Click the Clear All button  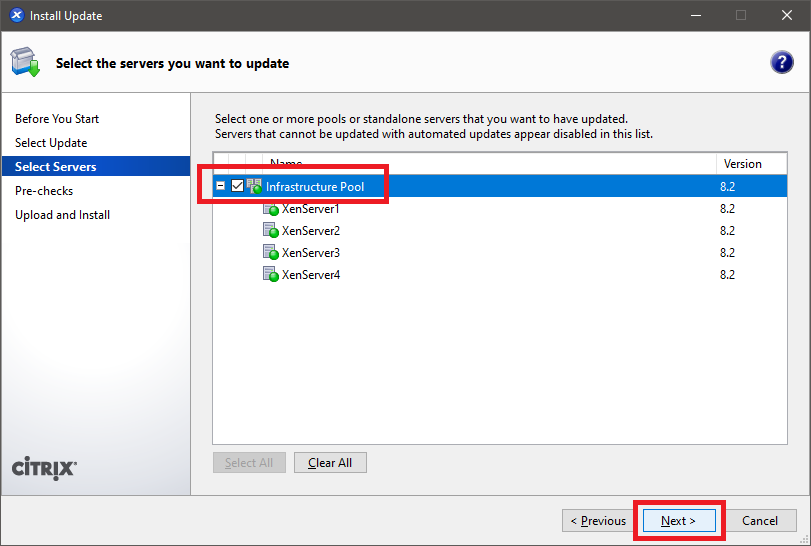click(x=330, y=463)
